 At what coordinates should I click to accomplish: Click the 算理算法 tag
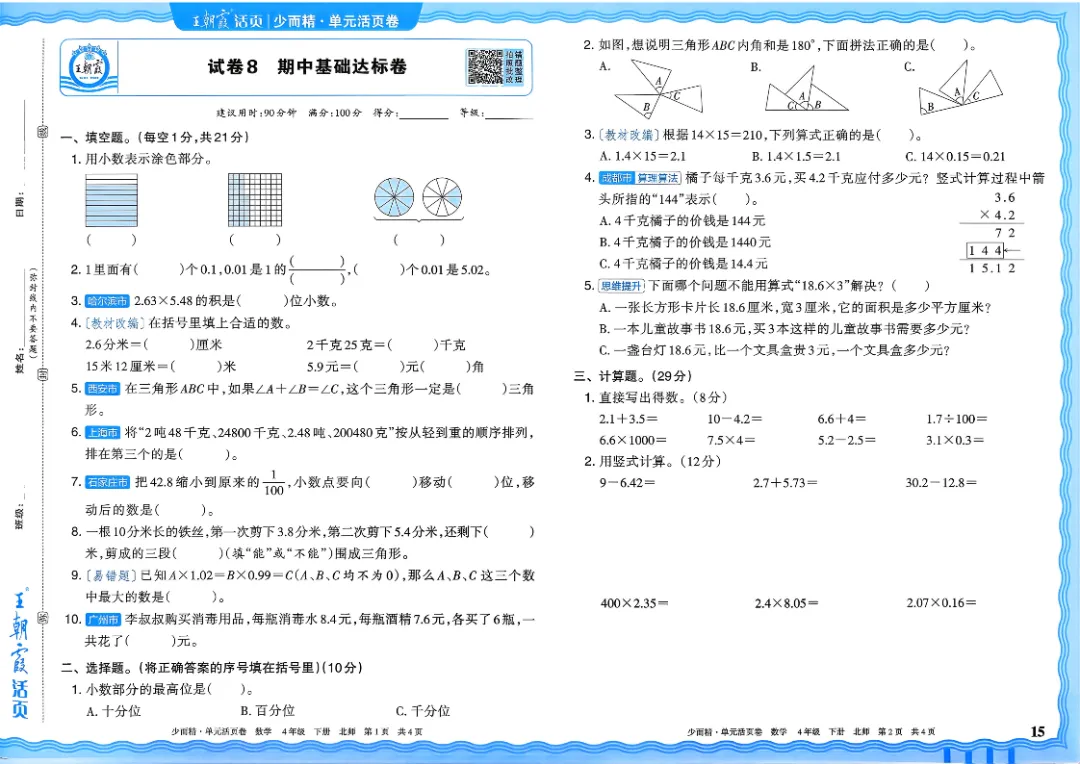(657, 178)
